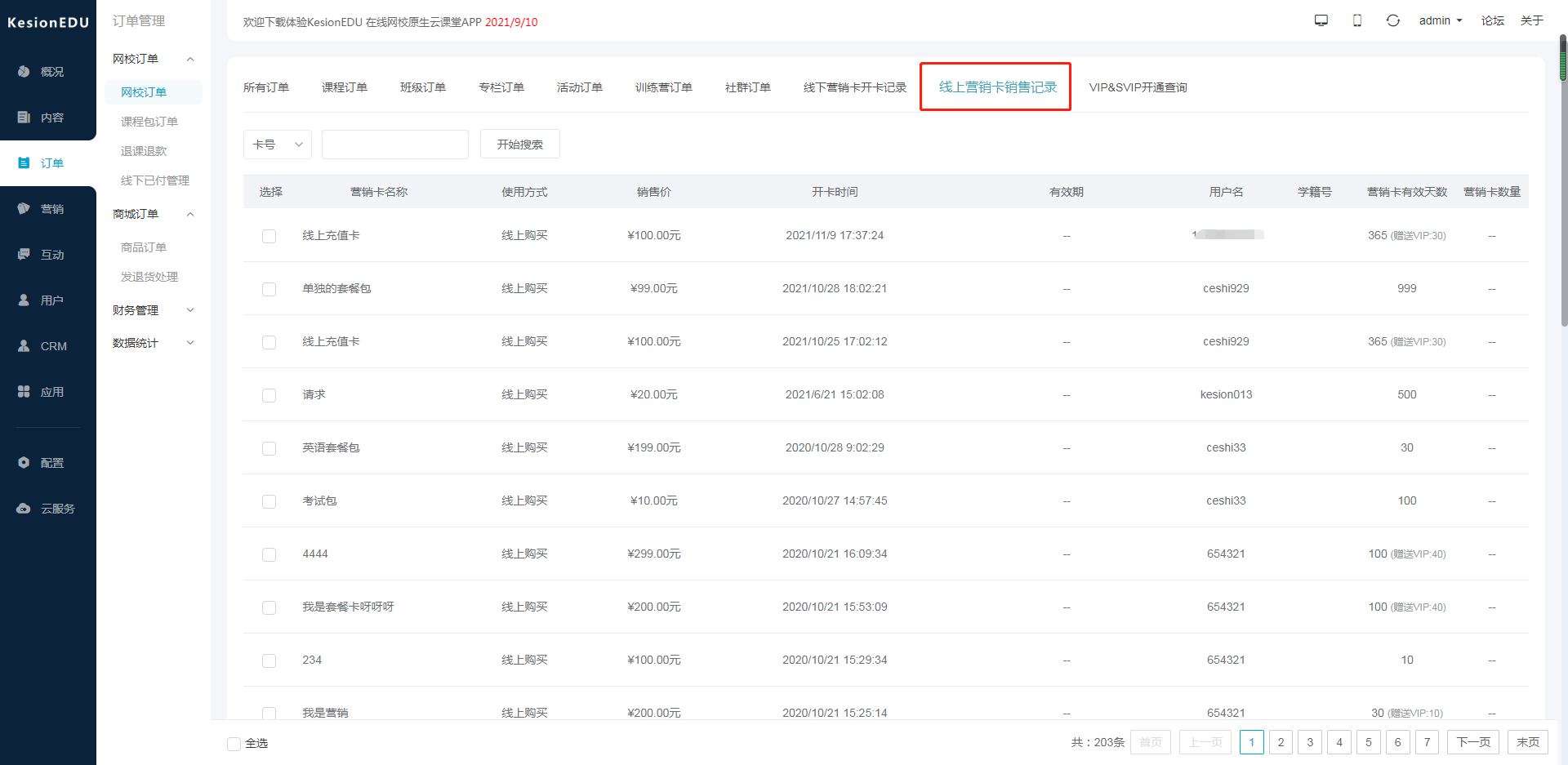This screenshot has height=765, width=1568.
Task: Click the mobile phone preview icon
Action: tap(1357, 20)
